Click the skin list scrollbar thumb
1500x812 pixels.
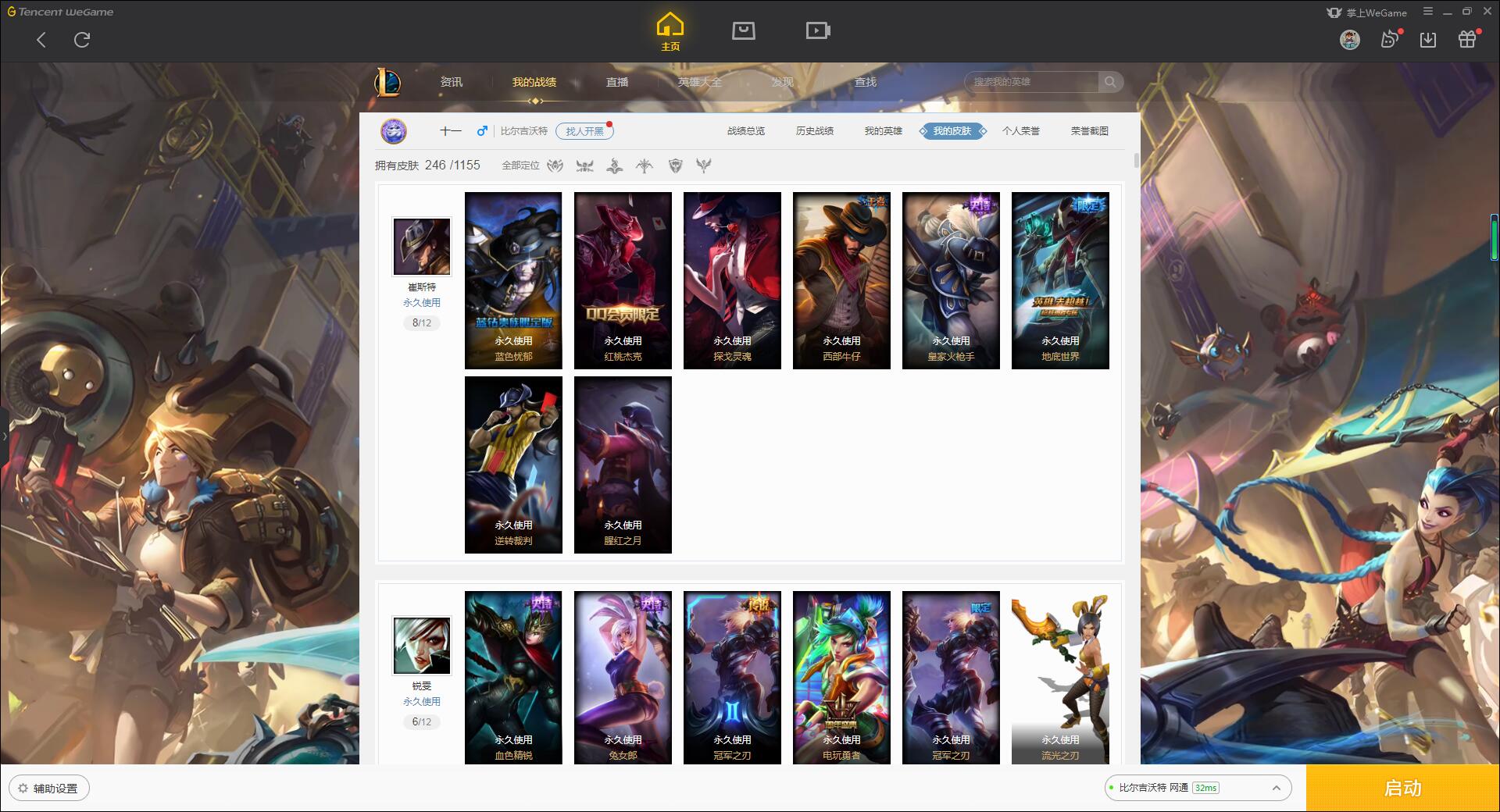(1136, 161)
